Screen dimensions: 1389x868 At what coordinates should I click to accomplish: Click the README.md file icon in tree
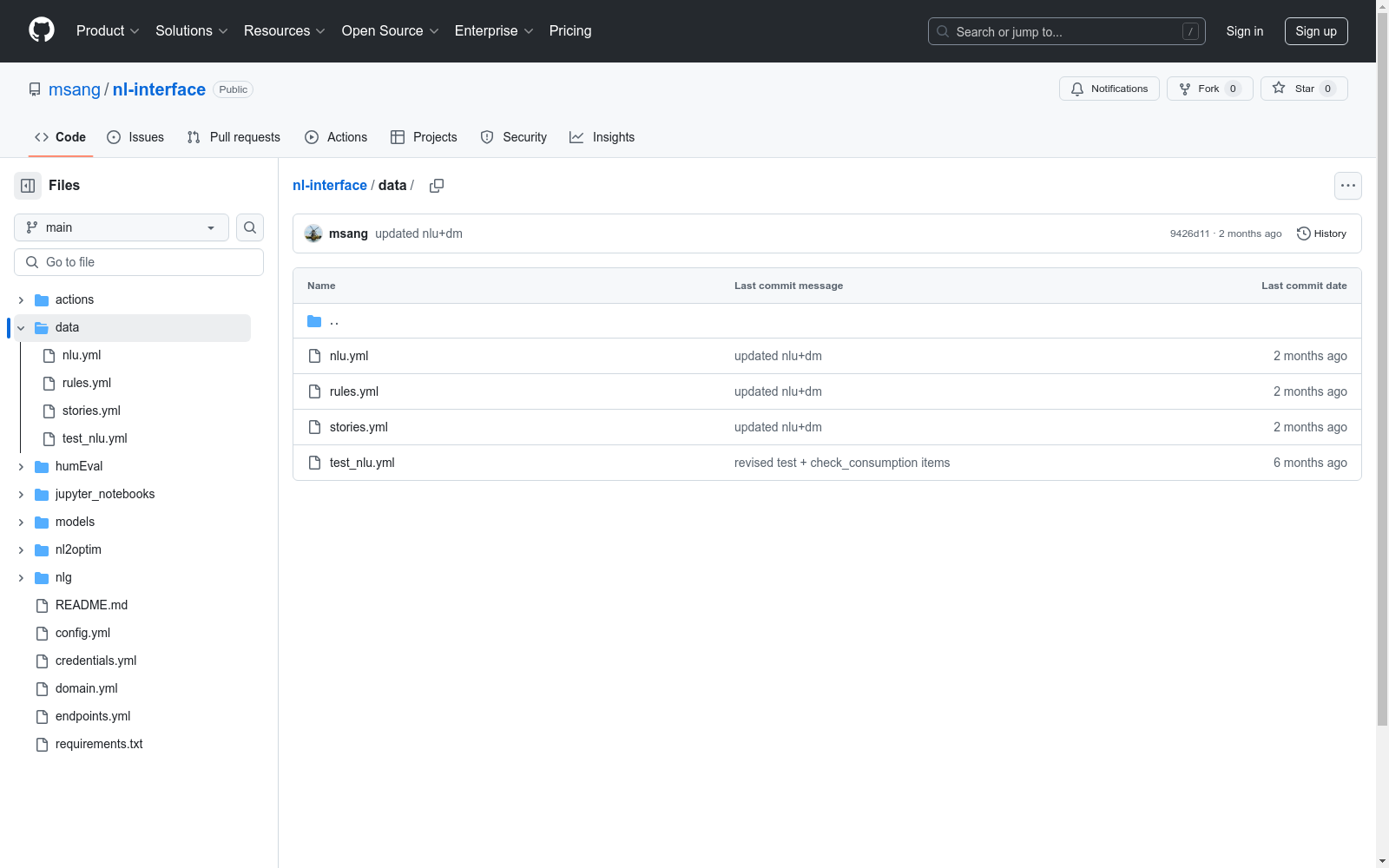tap(42, 606)
